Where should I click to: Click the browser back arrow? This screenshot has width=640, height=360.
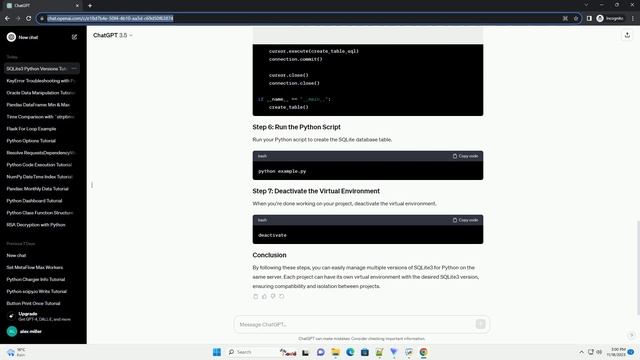pos(7,18)
